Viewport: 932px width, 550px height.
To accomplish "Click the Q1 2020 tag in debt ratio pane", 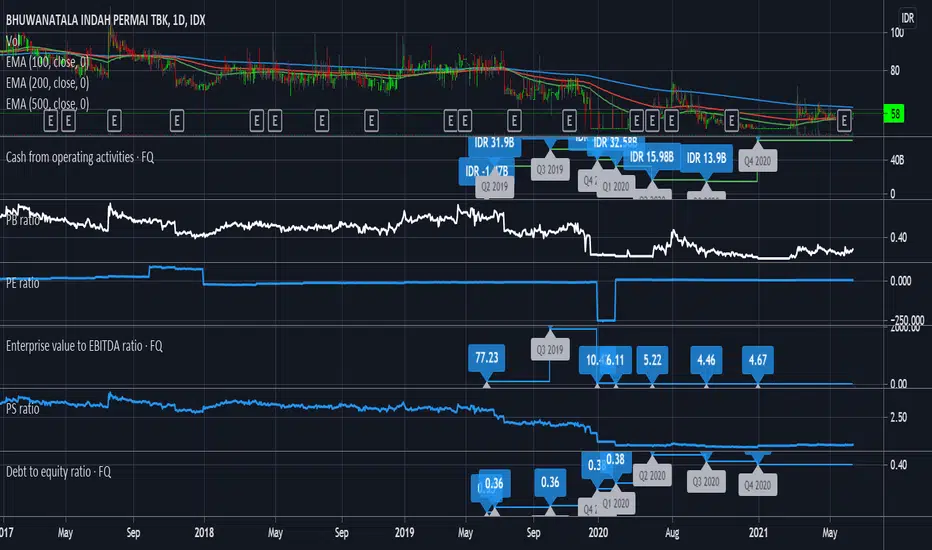I will tap(616, 503).
